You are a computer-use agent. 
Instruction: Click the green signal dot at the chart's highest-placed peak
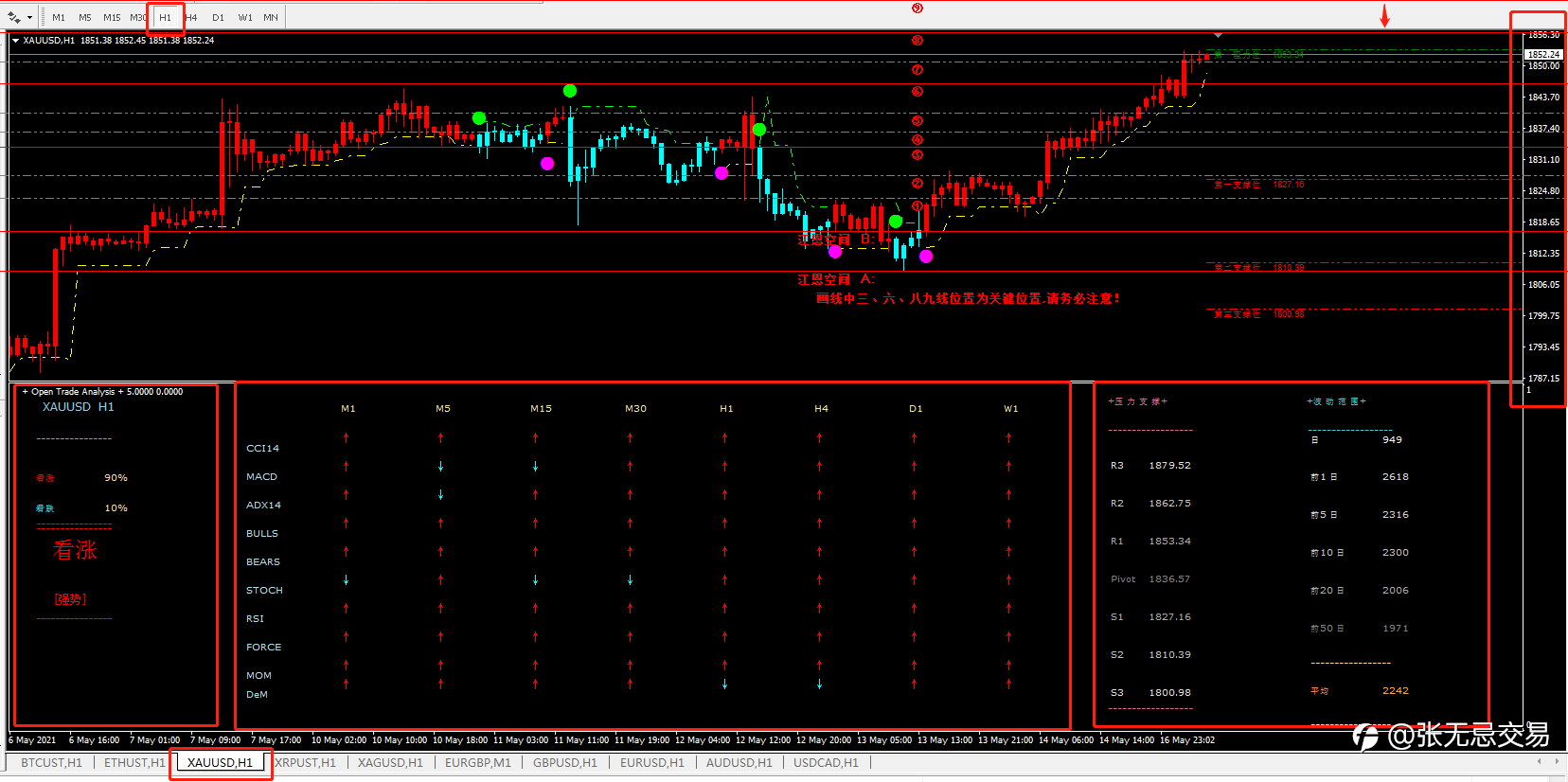click(x=569, y=91)
